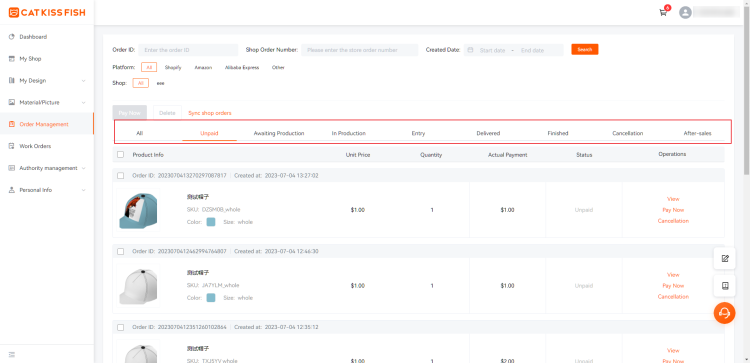Screen dimensions: 750x363
Task: View the DZSM0B_whole order
Action: tap(673, 199)
